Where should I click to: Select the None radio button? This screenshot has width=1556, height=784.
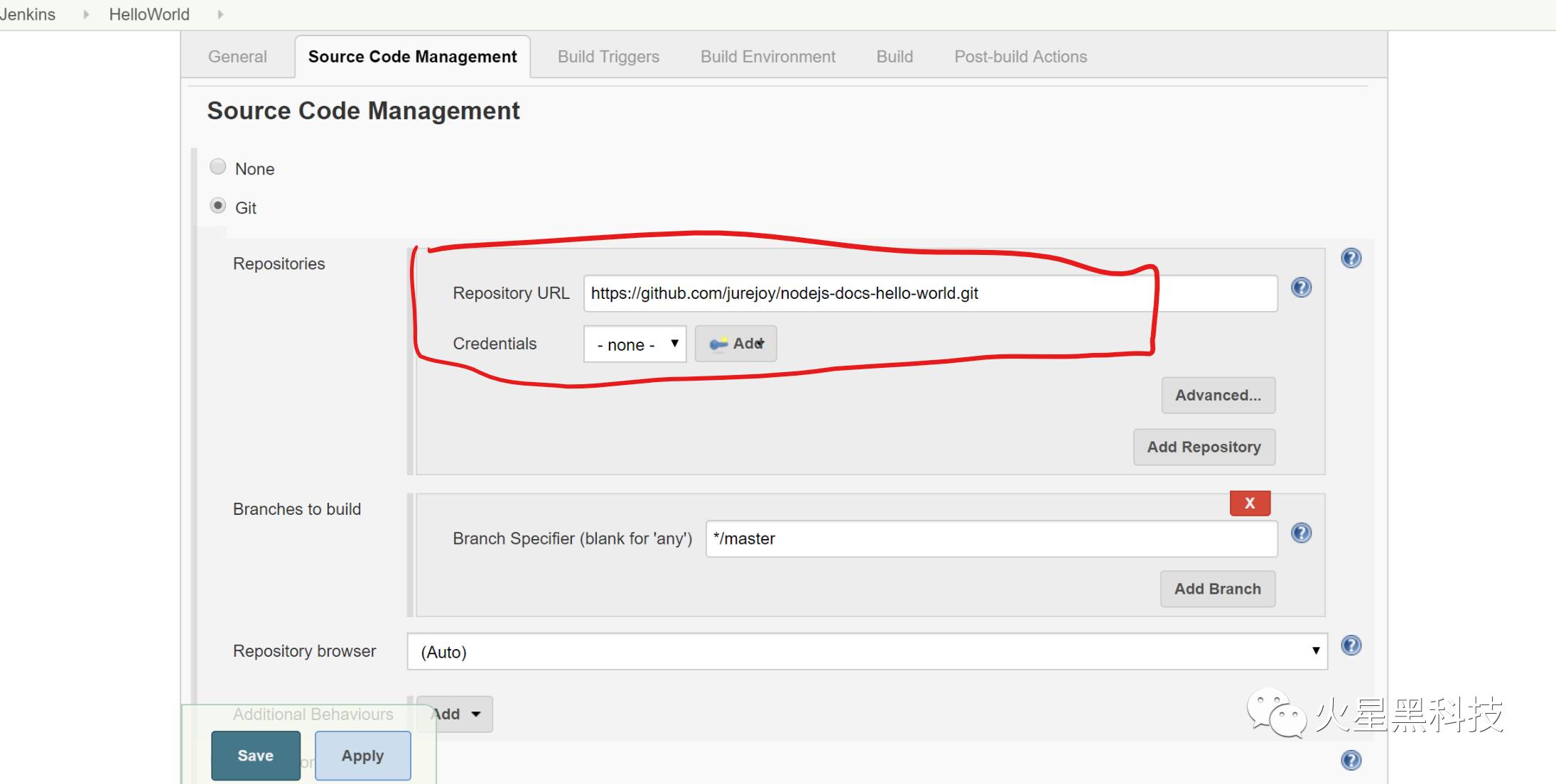pos(217,167)
